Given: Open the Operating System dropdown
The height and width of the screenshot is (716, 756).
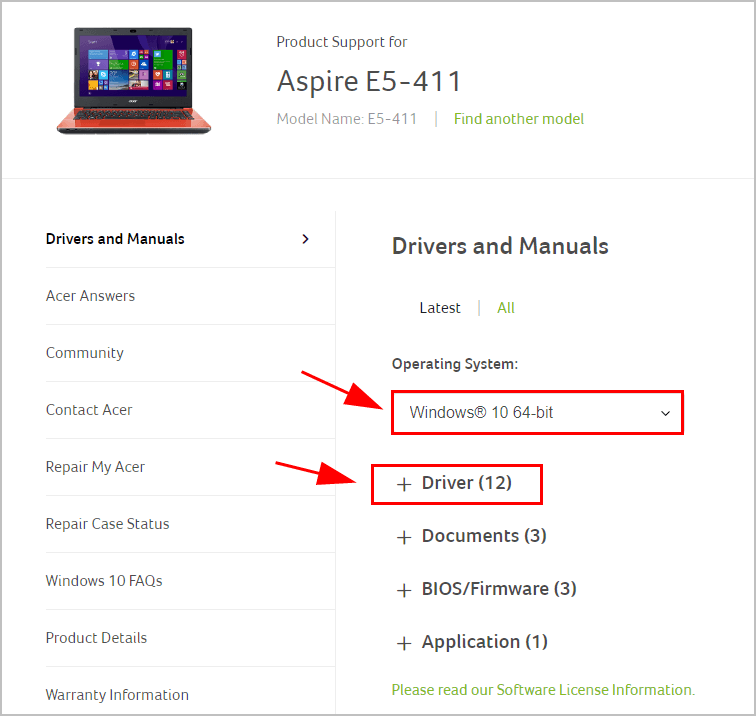Looking at the screenshot, I should coord(537,412).
